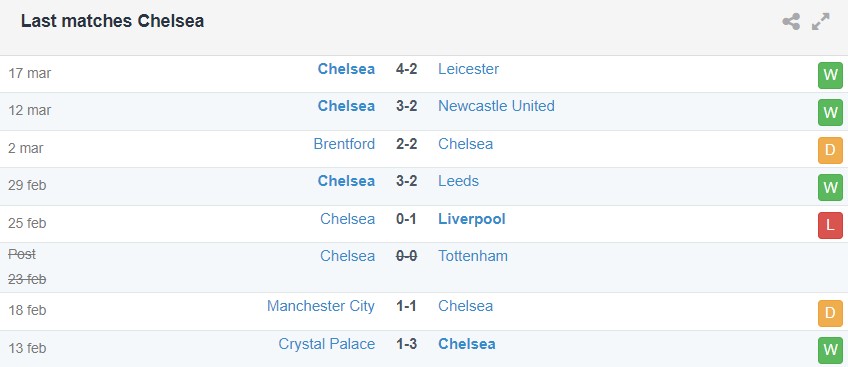
Task: Click the expand fullscreen arrows icon
Action: point(820,22)
